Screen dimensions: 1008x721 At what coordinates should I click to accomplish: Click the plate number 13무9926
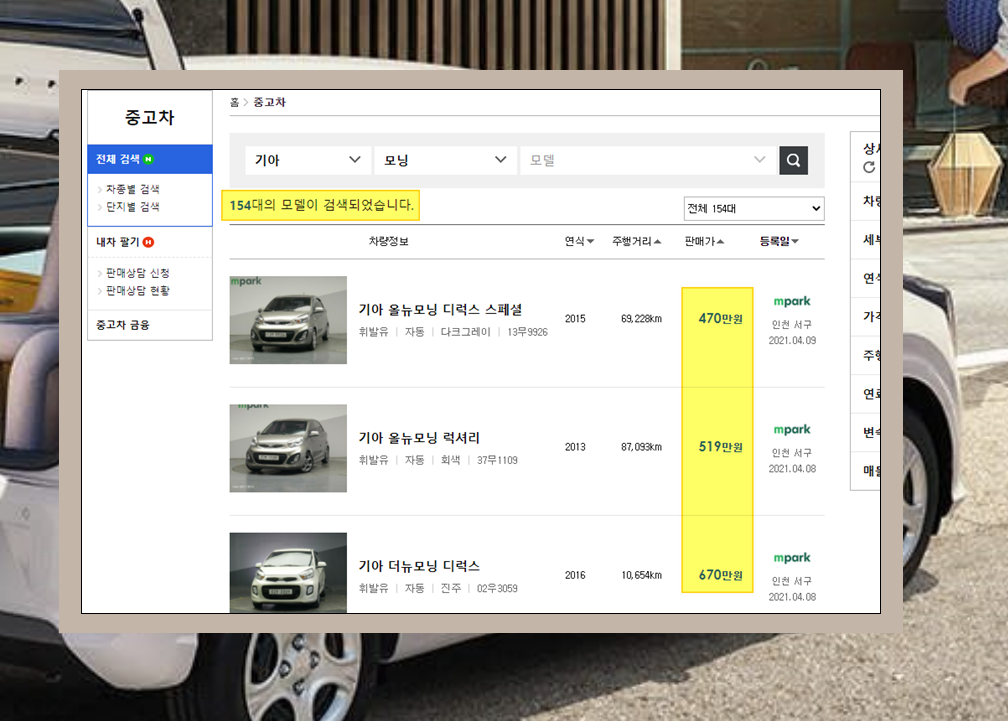[x=528, y=332]
